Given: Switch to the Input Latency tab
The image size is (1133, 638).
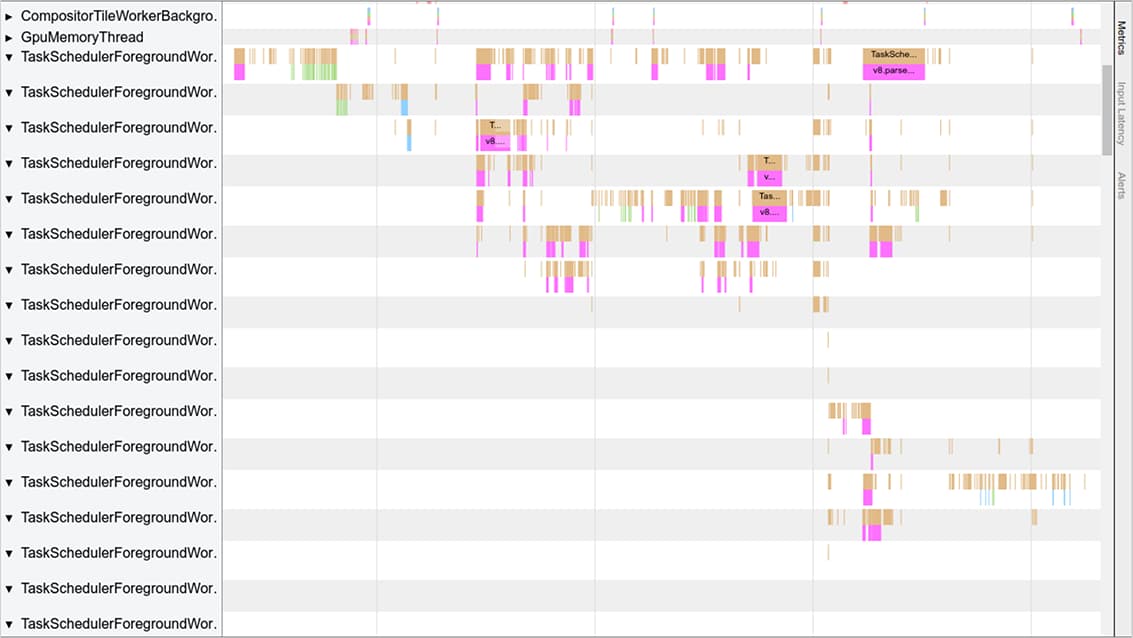Looking at the screenshot, I should coord(1121,112).
